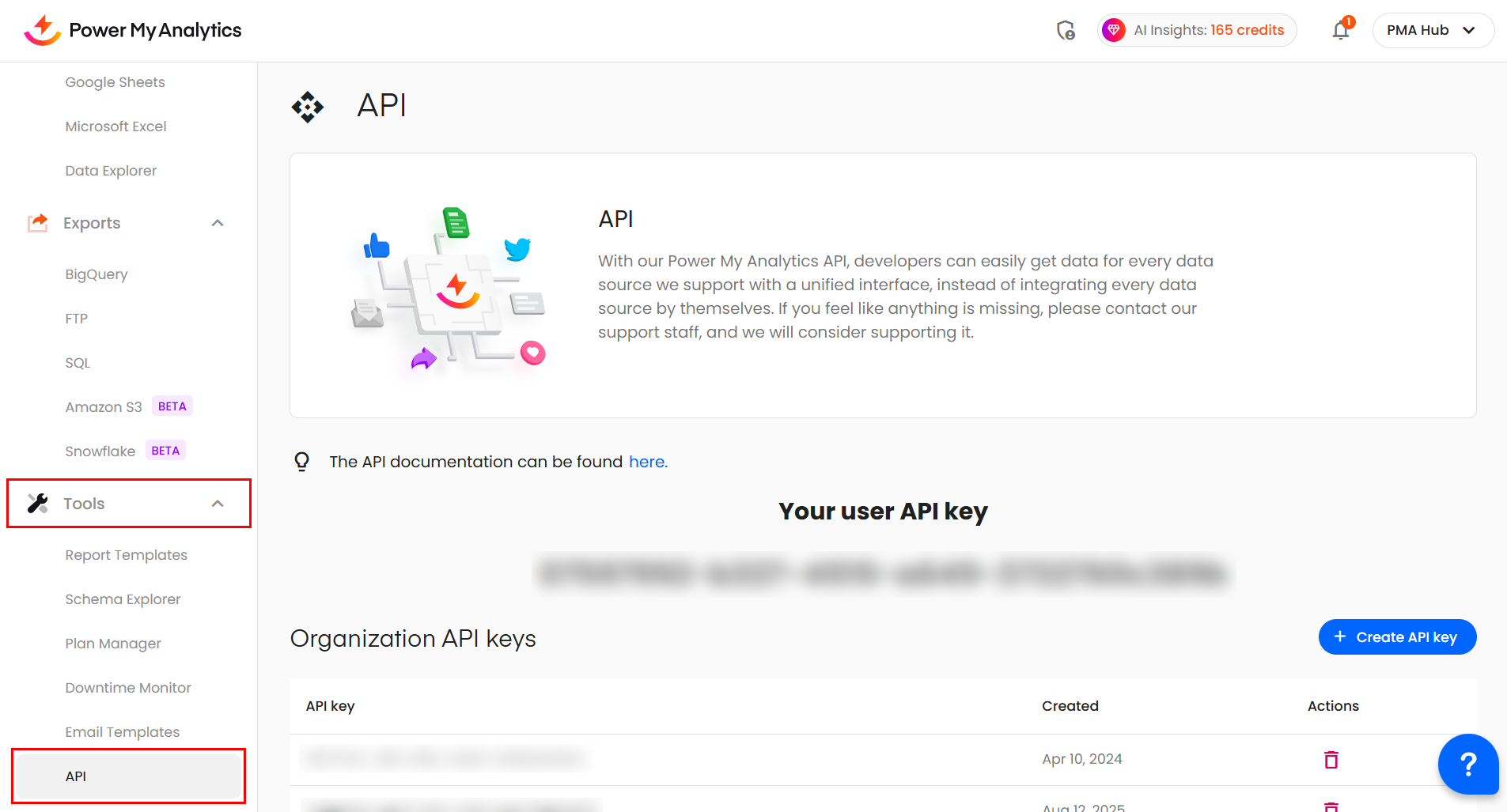Go to Report Templates
Image resolution: width=1507 pixels, height=812 pixels.
pos(126,555)
